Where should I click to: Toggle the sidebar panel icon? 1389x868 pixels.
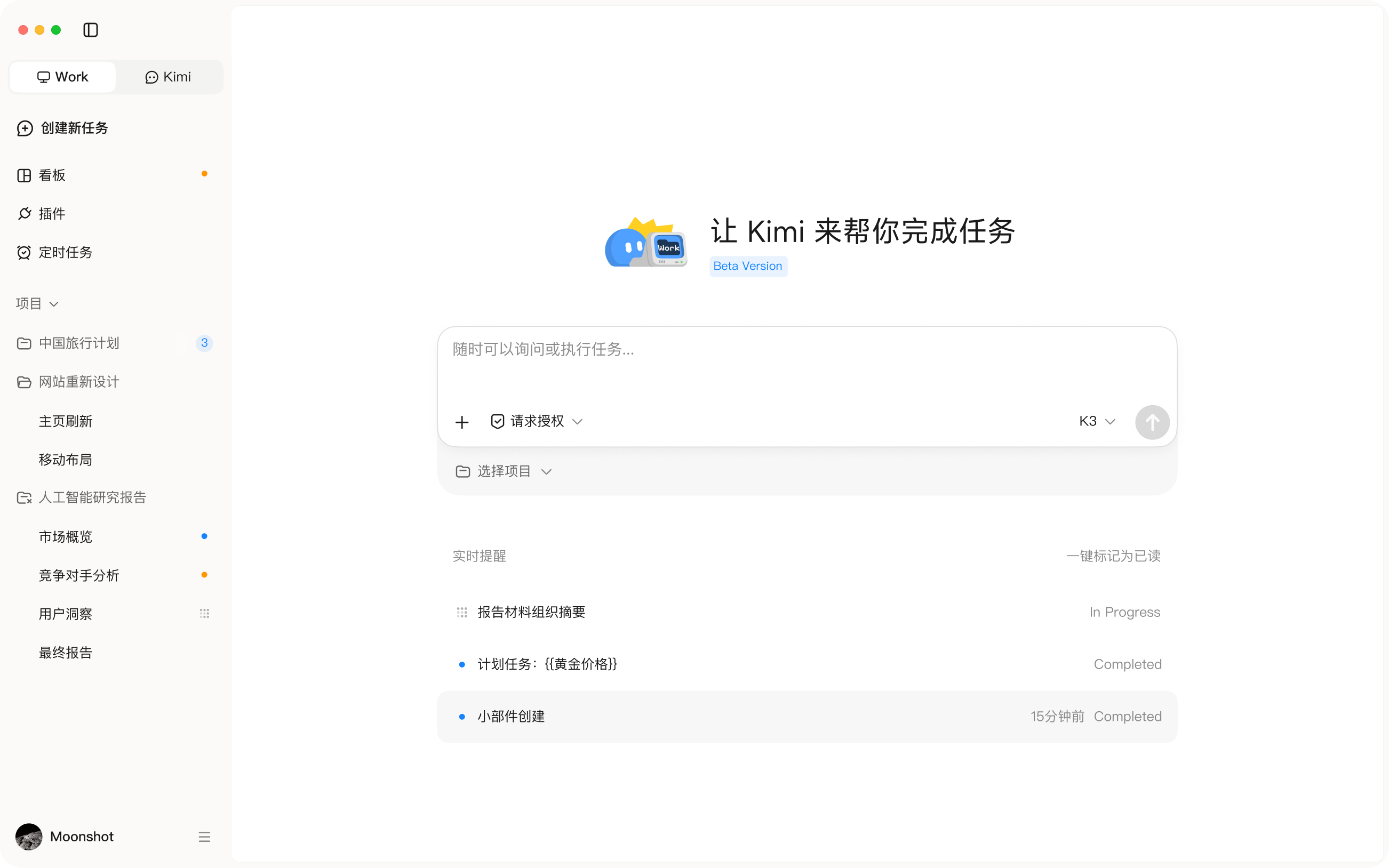click(x=90, y=30)
